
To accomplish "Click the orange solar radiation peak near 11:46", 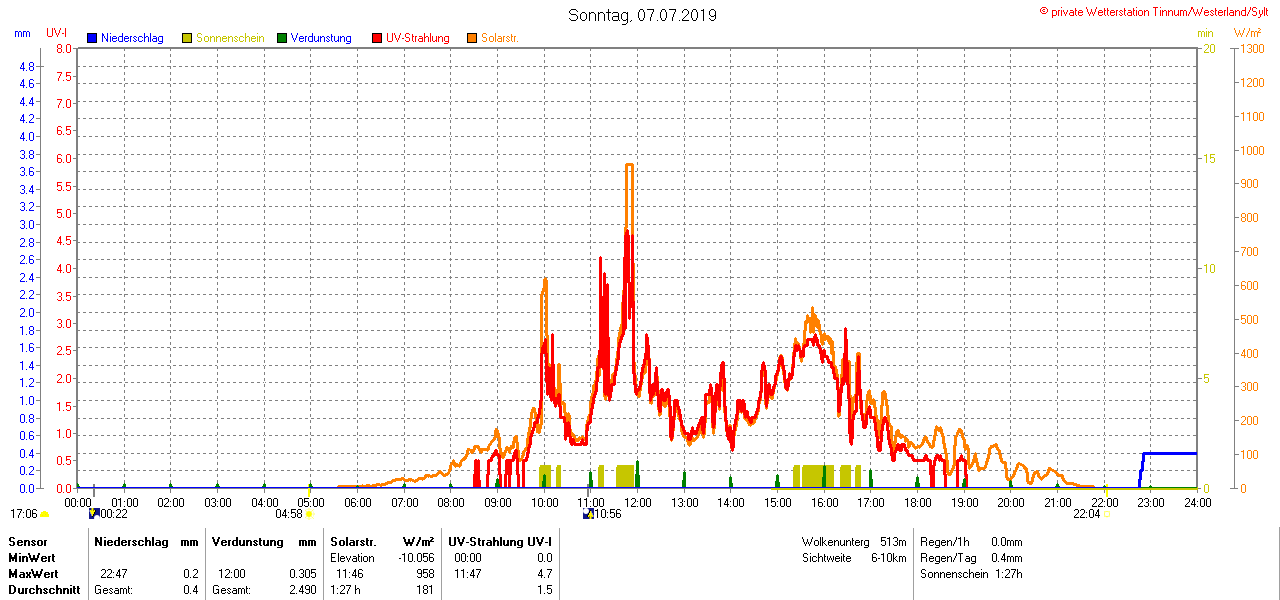I will coord(629,165).
